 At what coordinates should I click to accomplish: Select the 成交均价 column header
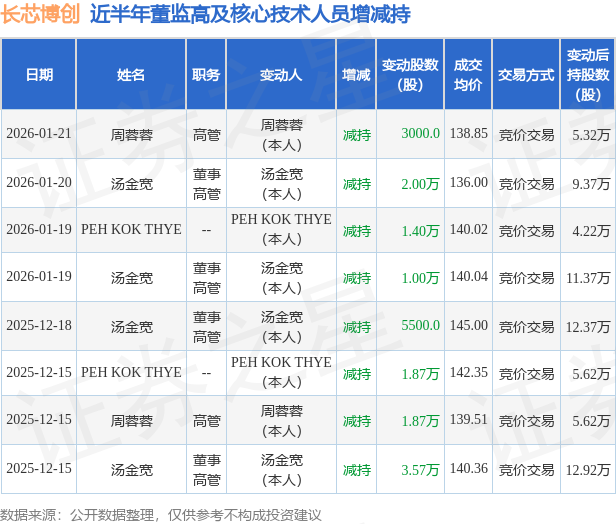(x=468, y=74)
